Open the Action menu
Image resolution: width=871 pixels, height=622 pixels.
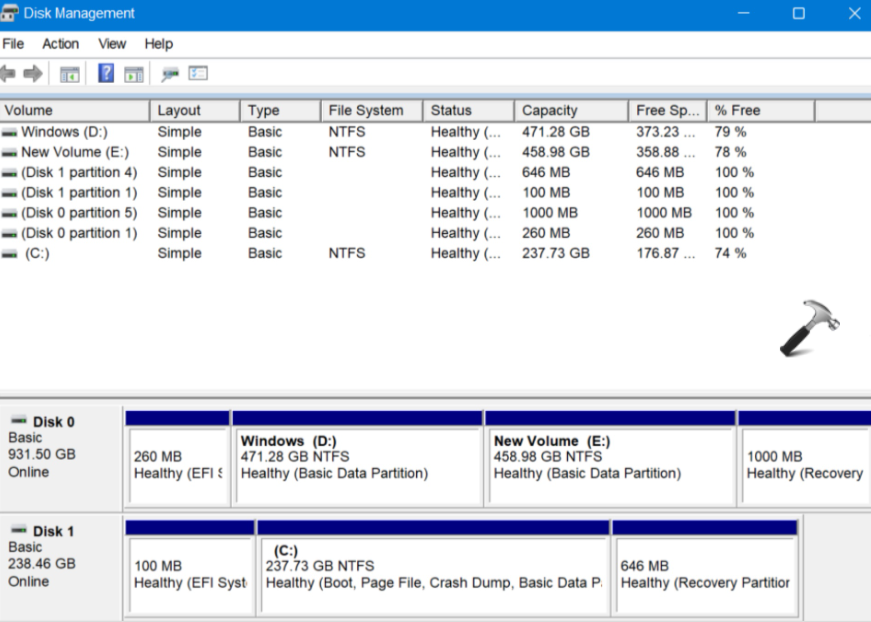pyautogui.click(x=60, y=44)
